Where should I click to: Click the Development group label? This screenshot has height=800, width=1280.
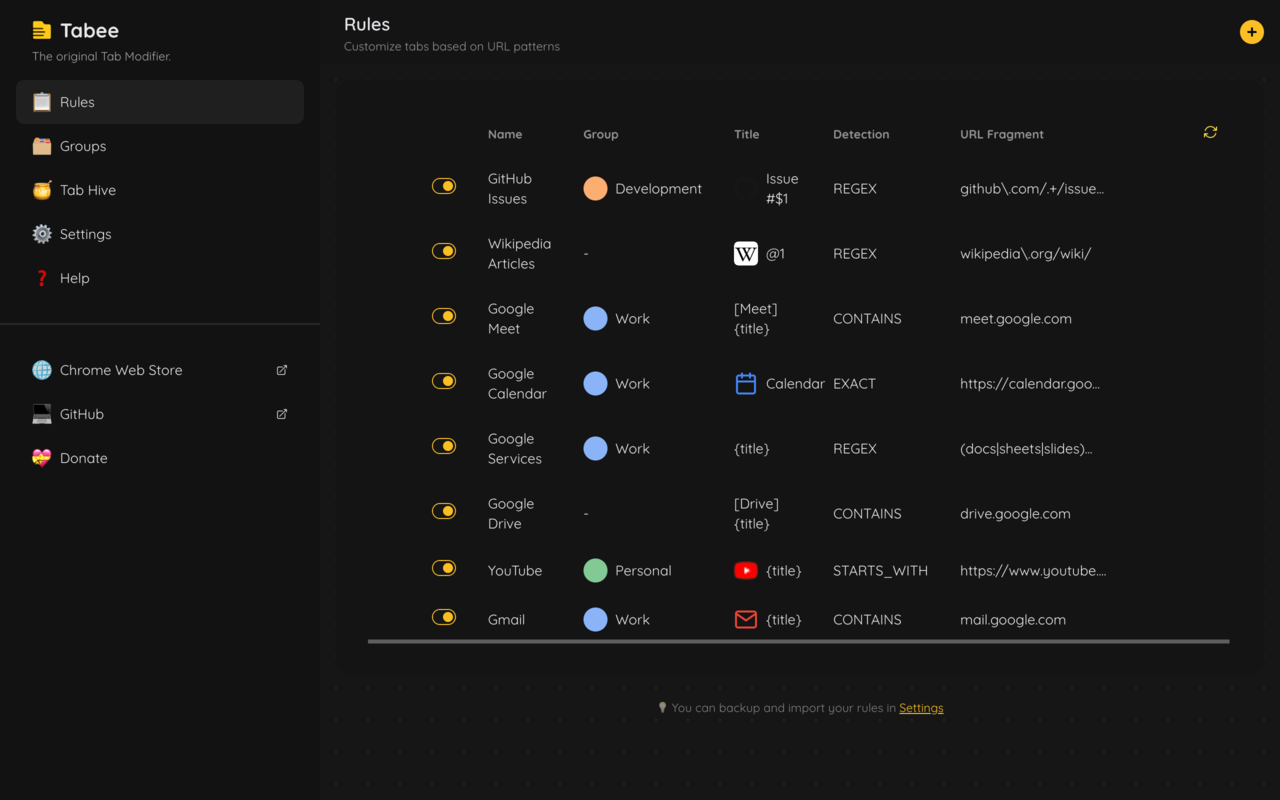(x=658, y=188)
